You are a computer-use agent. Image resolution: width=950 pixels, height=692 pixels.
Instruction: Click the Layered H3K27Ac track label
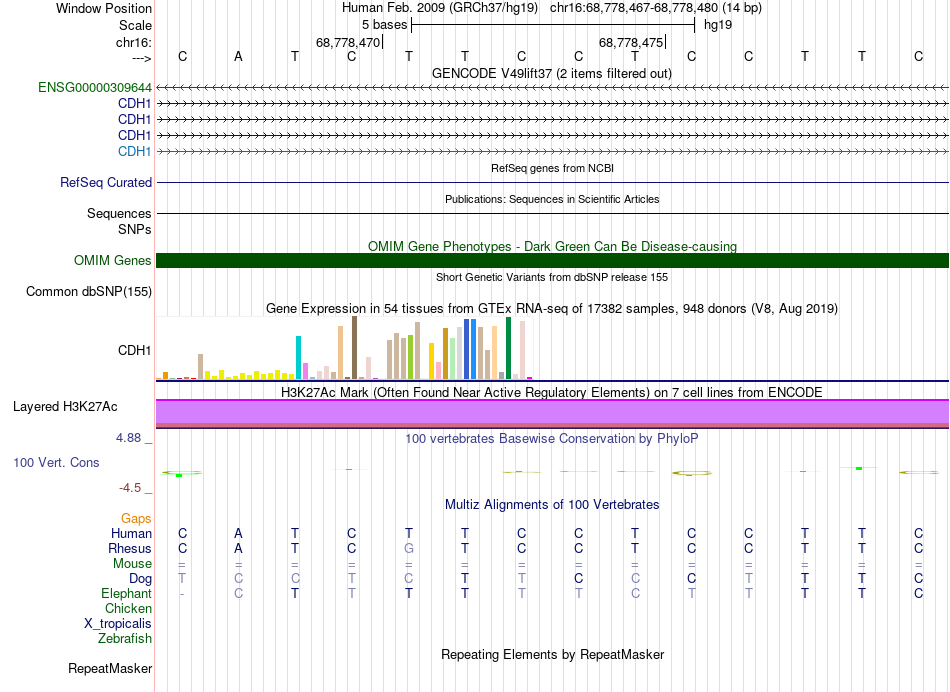pos(65,407)
